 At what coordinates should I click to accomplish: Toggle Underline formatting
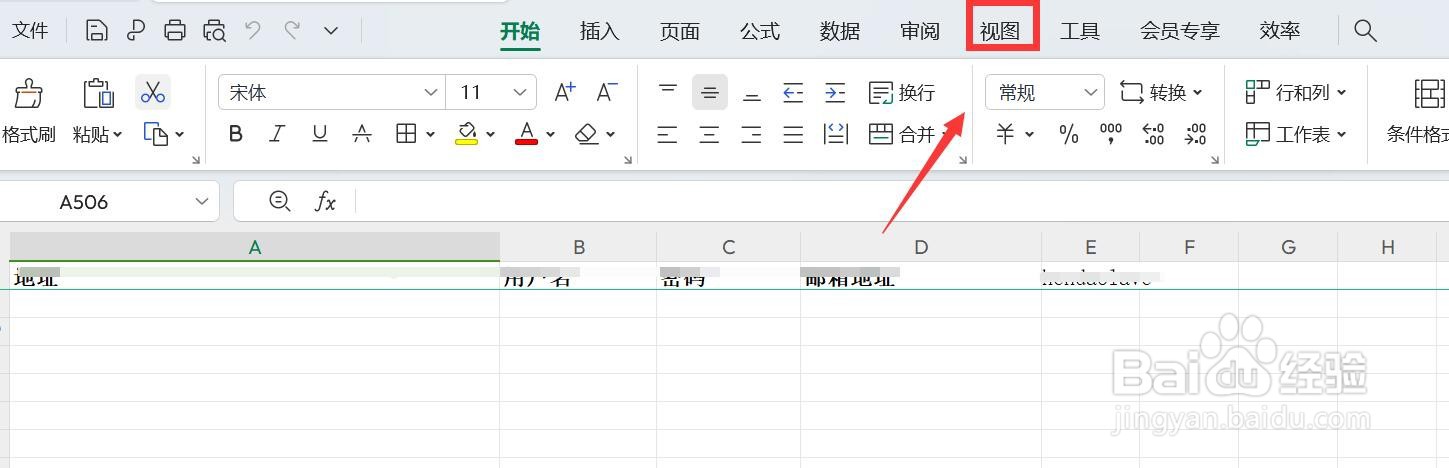(320, 134)
